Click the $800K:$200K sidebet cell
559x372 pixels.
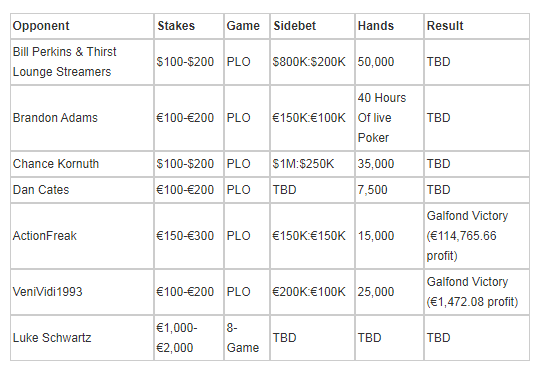coord(312,62)
